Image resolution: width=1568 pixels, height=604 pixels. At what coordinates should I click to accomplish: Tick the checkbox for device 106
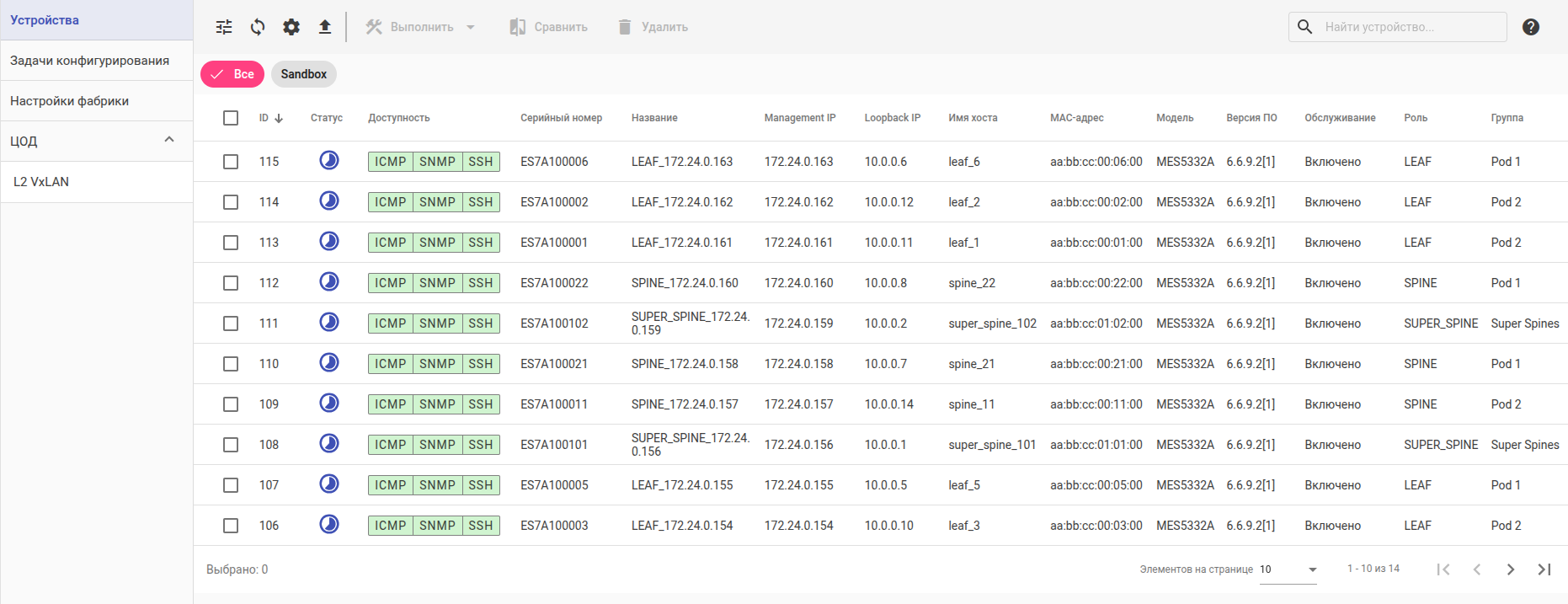231,526
